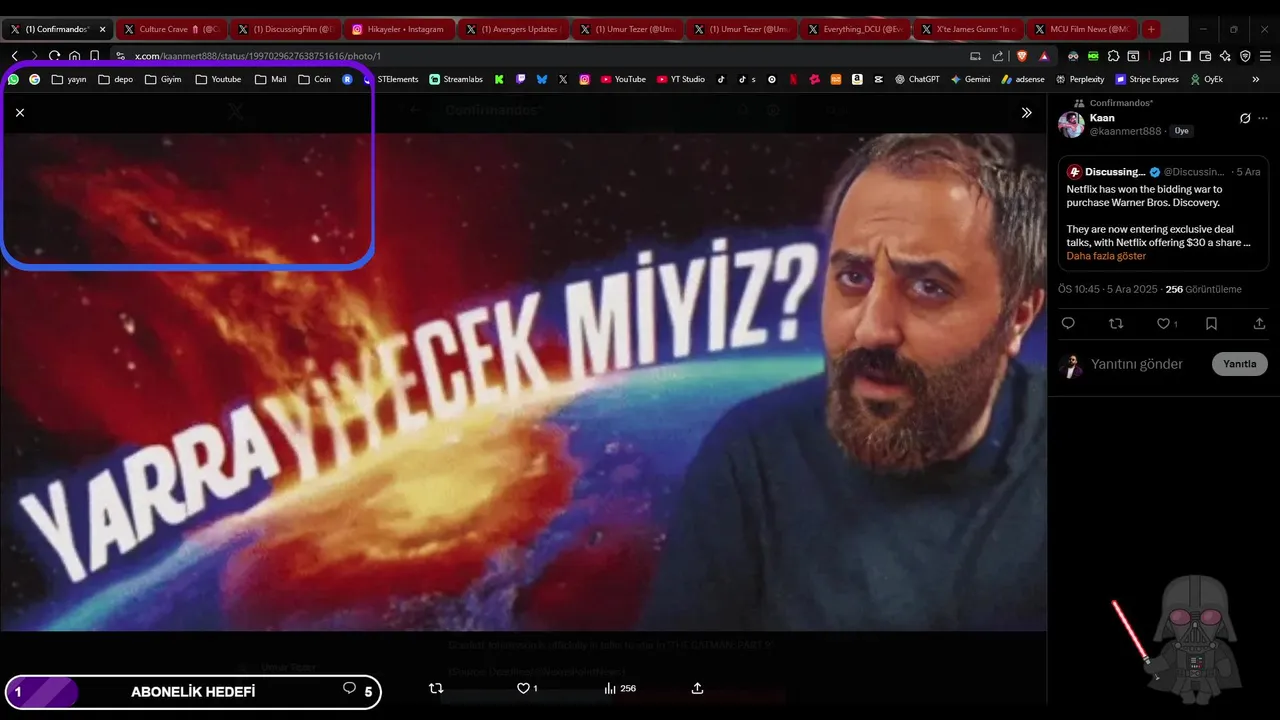Close the enlarged photo viewer
Viewport: 1280px width, 720px height.
point(20,113)
